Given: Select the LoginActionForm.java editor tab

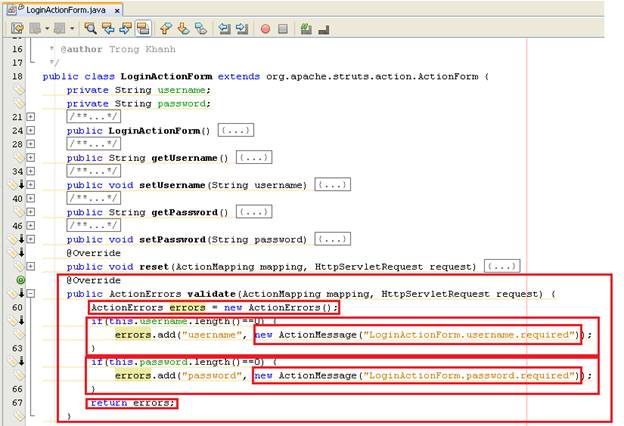Looking at the screenshot, I should tap(66, 10).
